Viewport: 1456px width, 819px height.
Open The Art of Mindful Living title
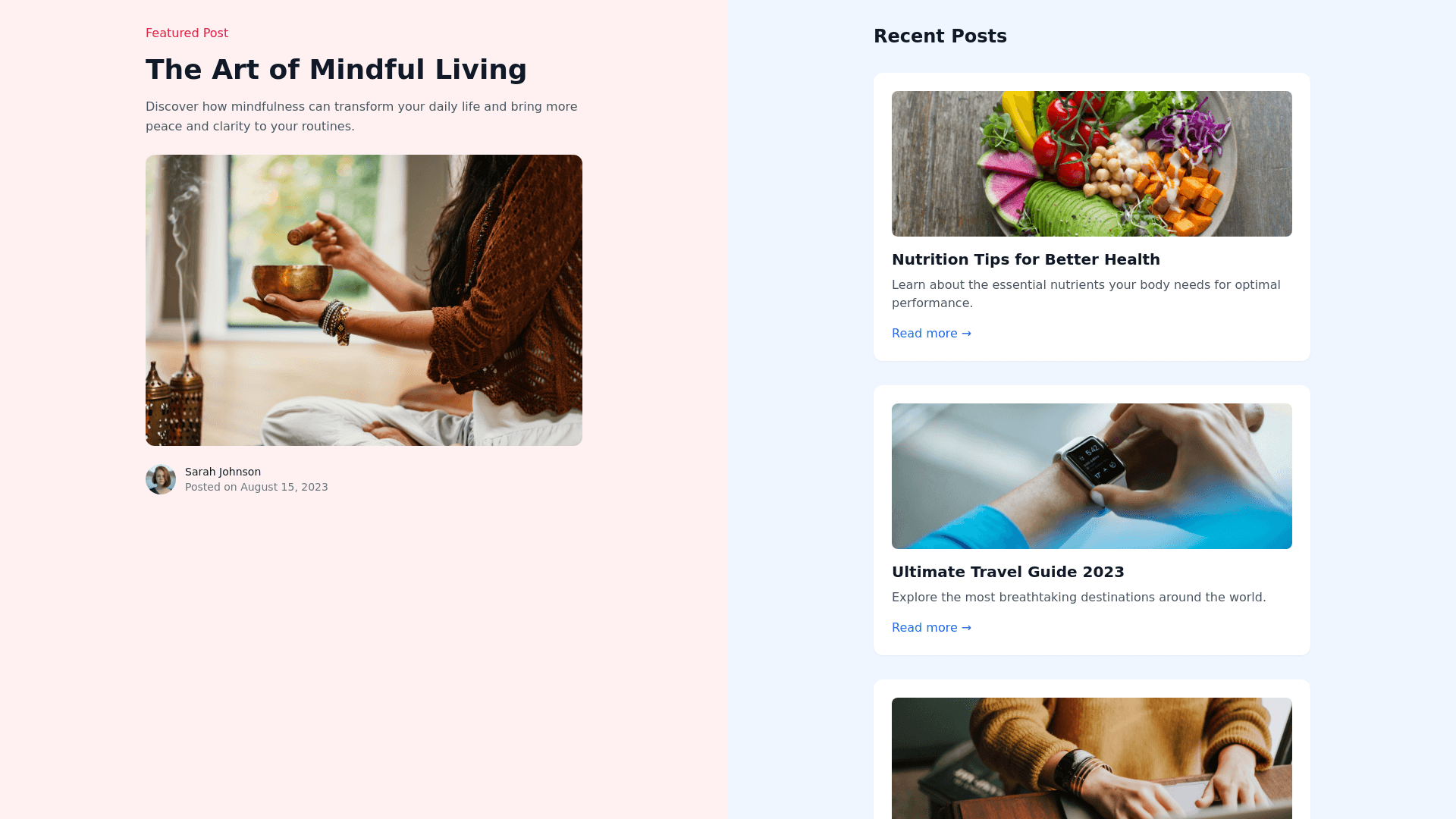pos(336,70)
